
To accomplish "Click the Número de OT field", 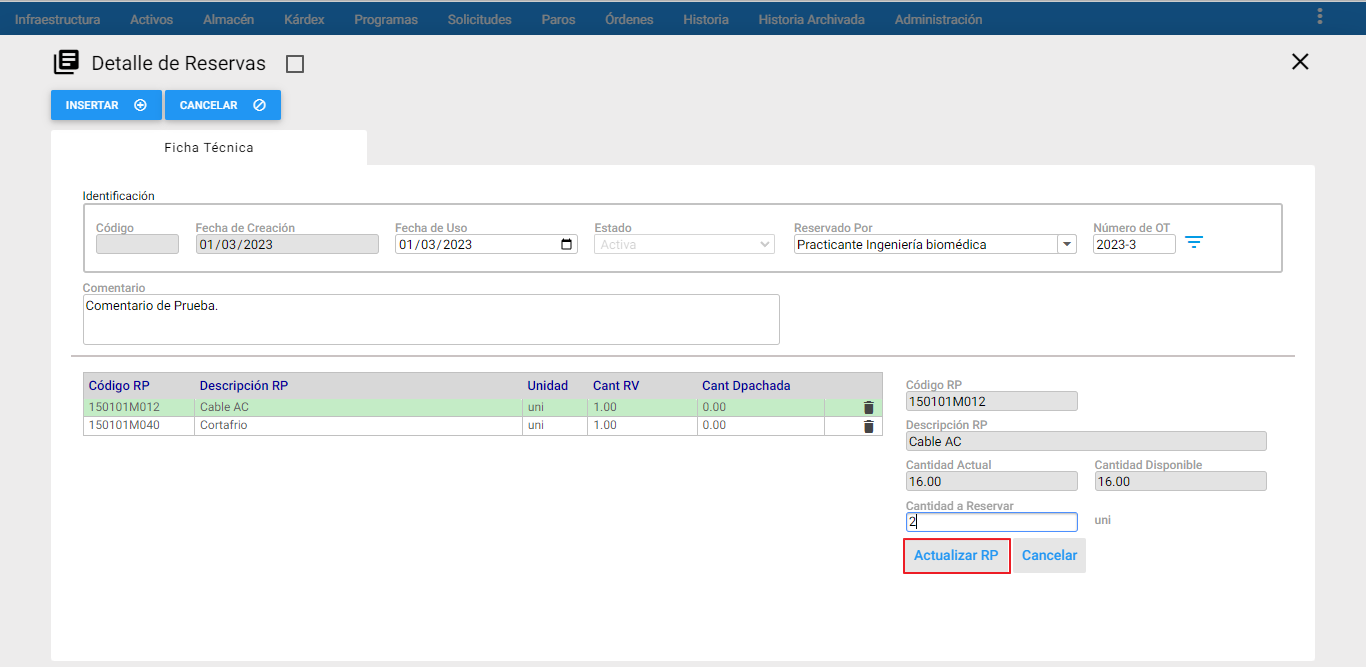I will 1134,244.
